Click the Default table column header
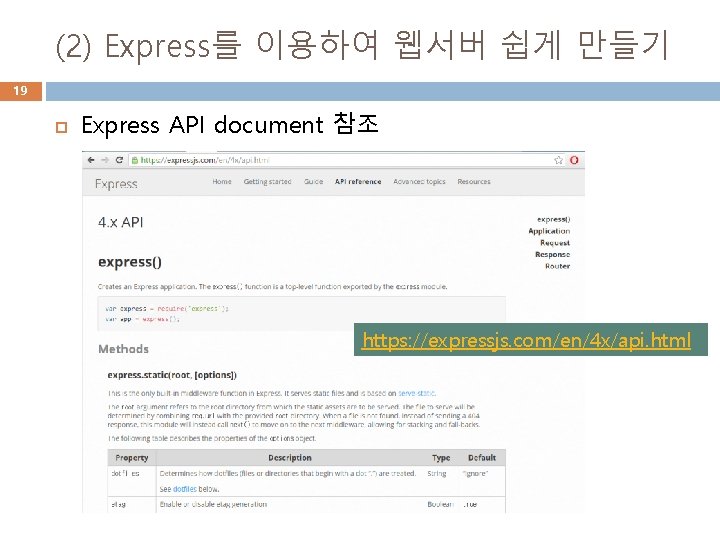 click(x=482, y=458)
